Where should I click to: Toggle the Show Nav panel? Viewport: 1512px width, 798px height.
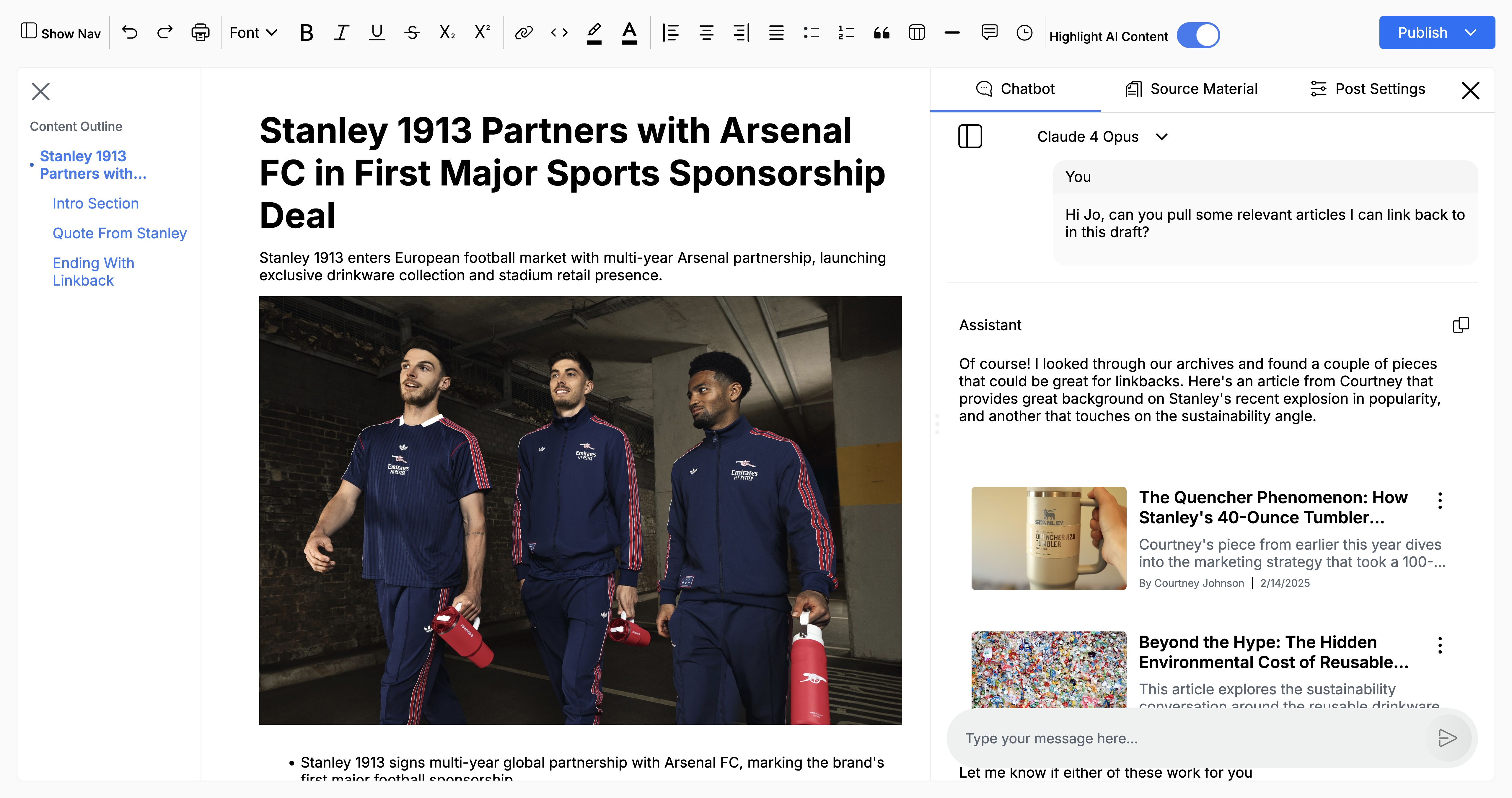point(61,32)
